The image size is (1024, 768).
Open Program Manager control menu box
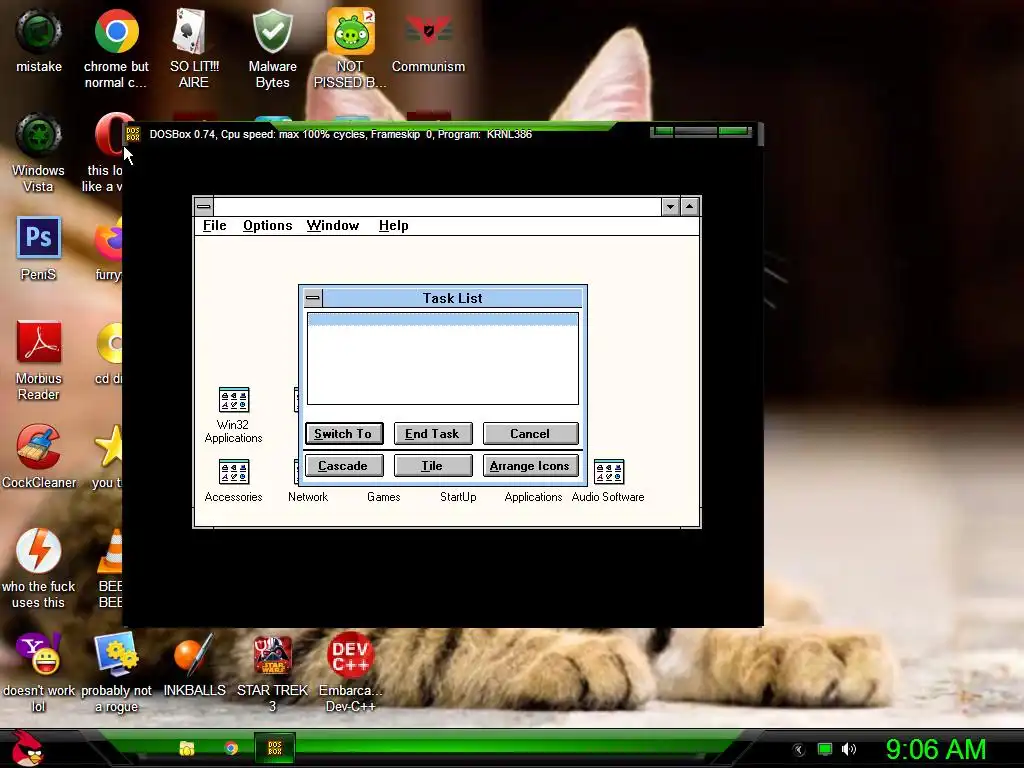click(204, 206)
